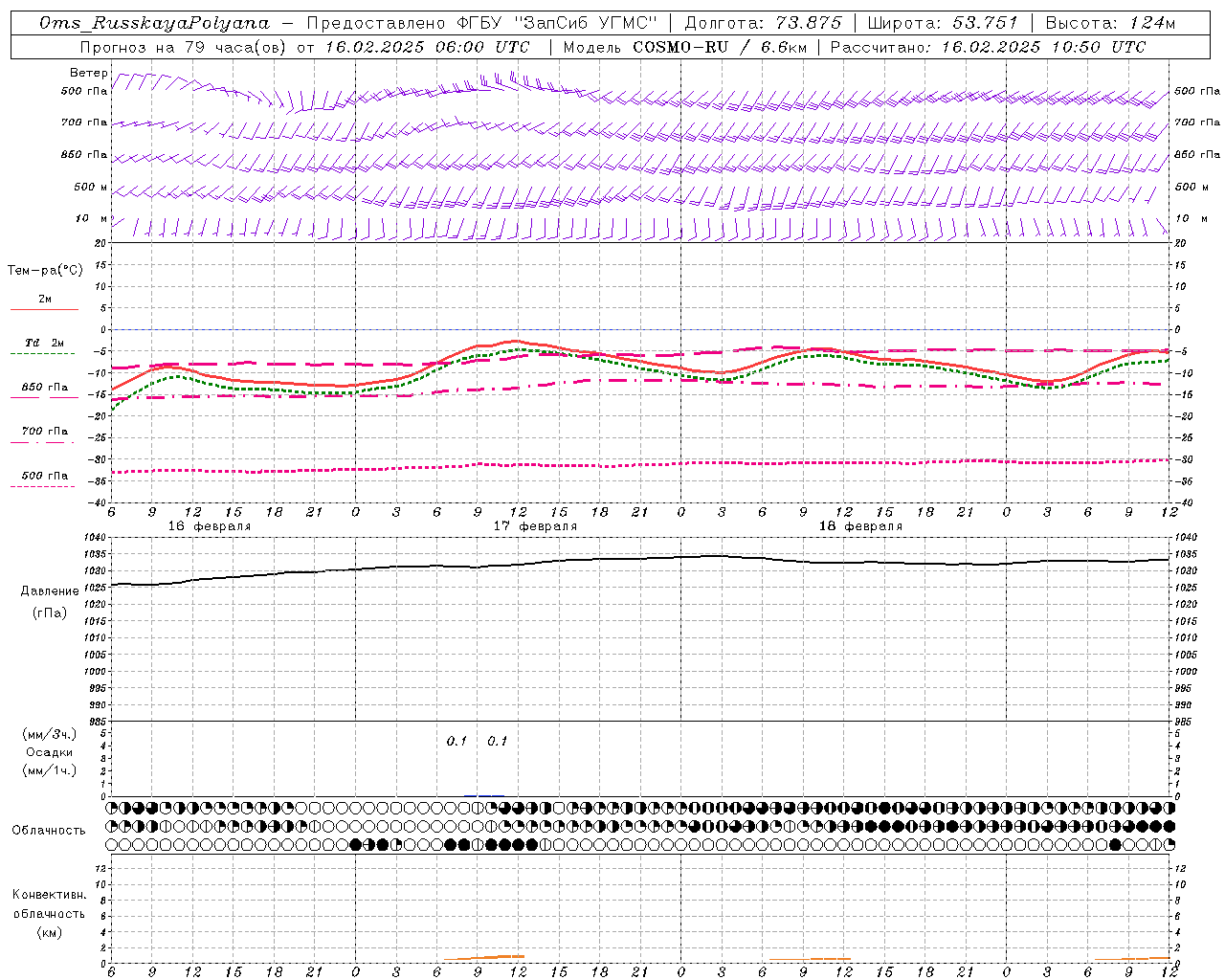The height and width of the screenshot is (980, 1225).
Task: Click the 700 гПа temperature legend label
Action: coord(45,431)
